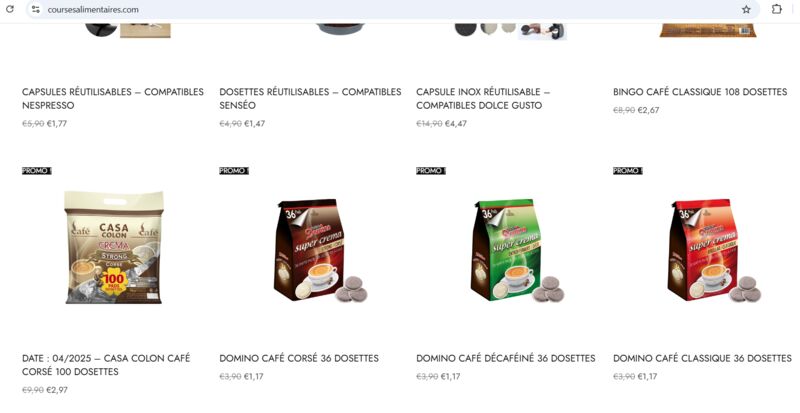Open Domino Café Corsé brown bag image
The height and width of the screenshot is (413, 800).
(x=319, y=250)
